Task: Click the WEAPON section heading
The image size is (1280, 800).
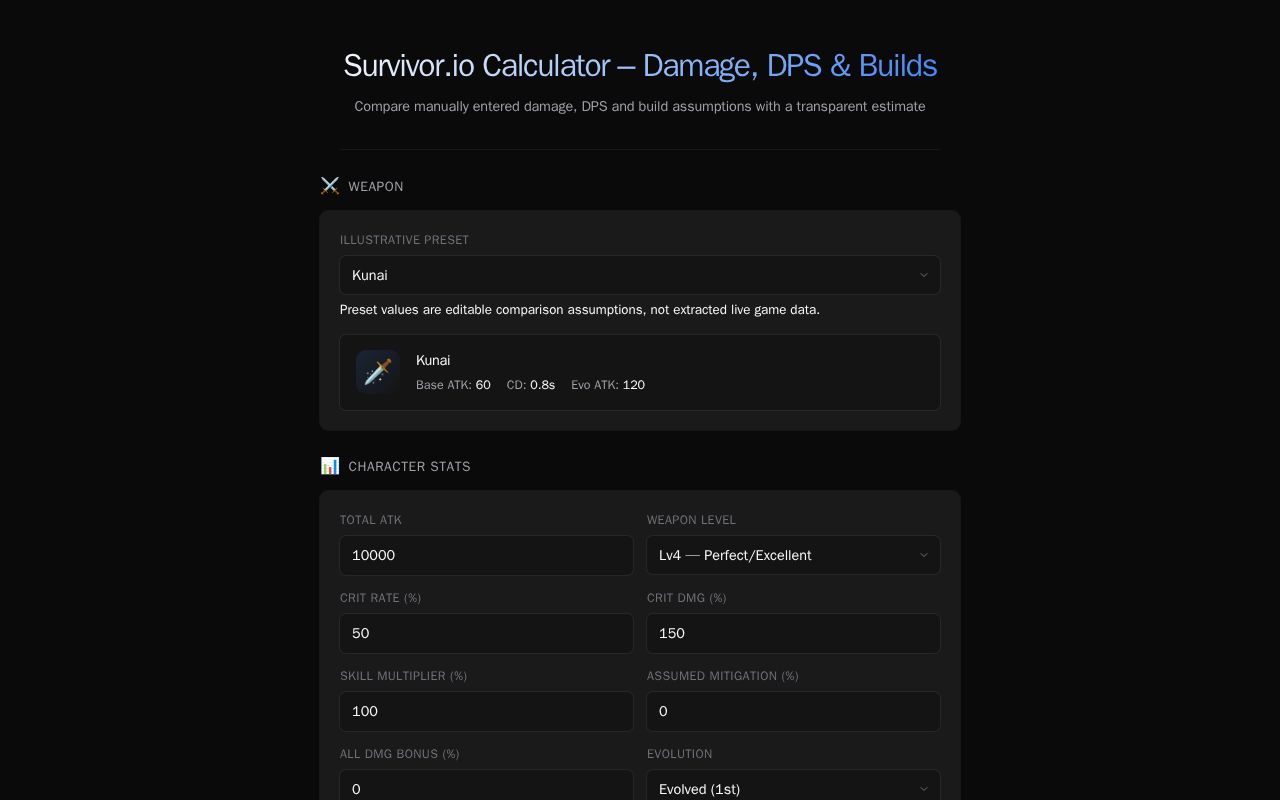Action: (x=376, y=187)
